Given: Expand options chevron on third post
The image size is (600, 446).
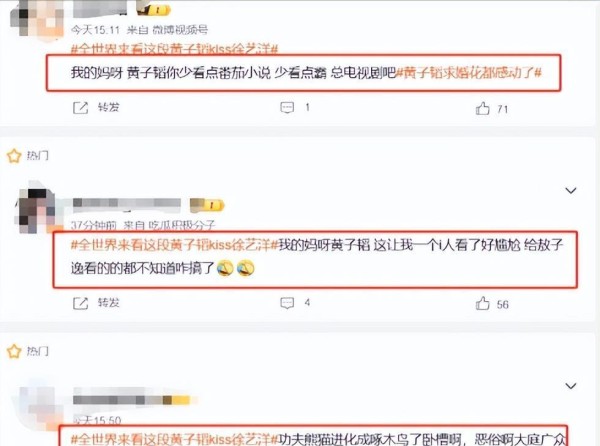Looking at the screenshot, I should click(571, 386).
